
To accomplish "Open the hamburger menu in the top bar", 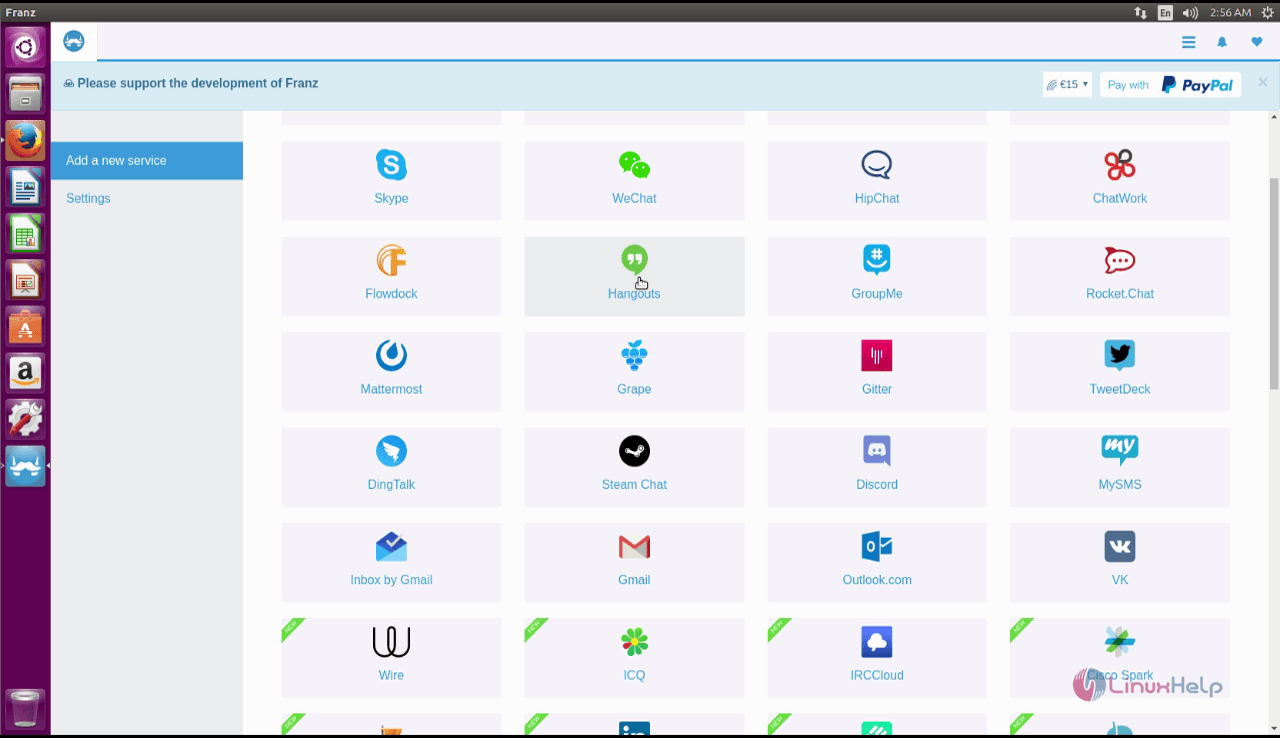I will (x=1188, y=42).
